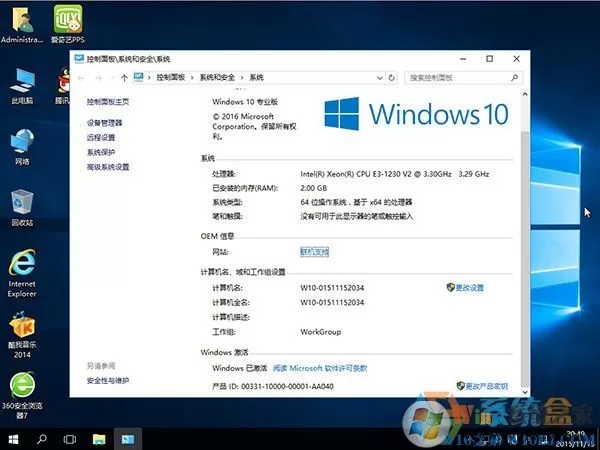Open 远程设置 from the sidebar

click(101, 137)
